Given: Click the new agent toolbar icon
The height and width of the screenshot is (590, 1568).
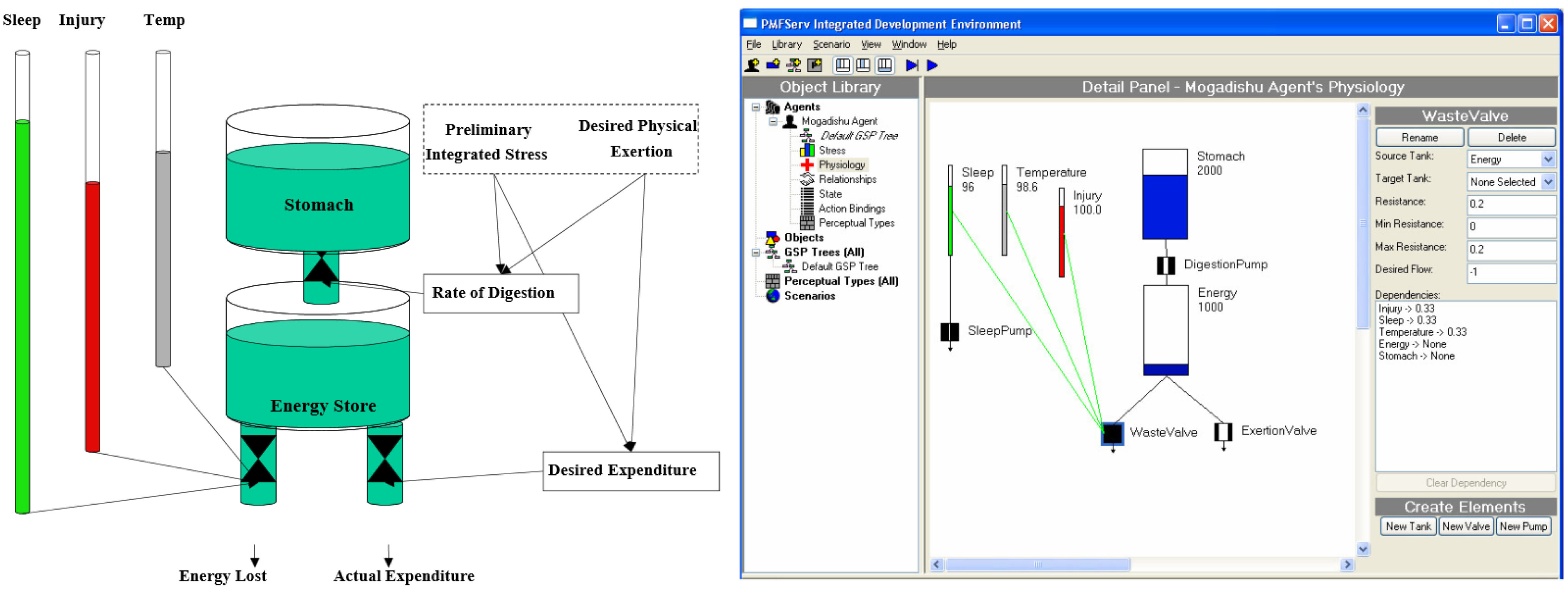Looking at the screenshot, I should (x=752, y=65).
